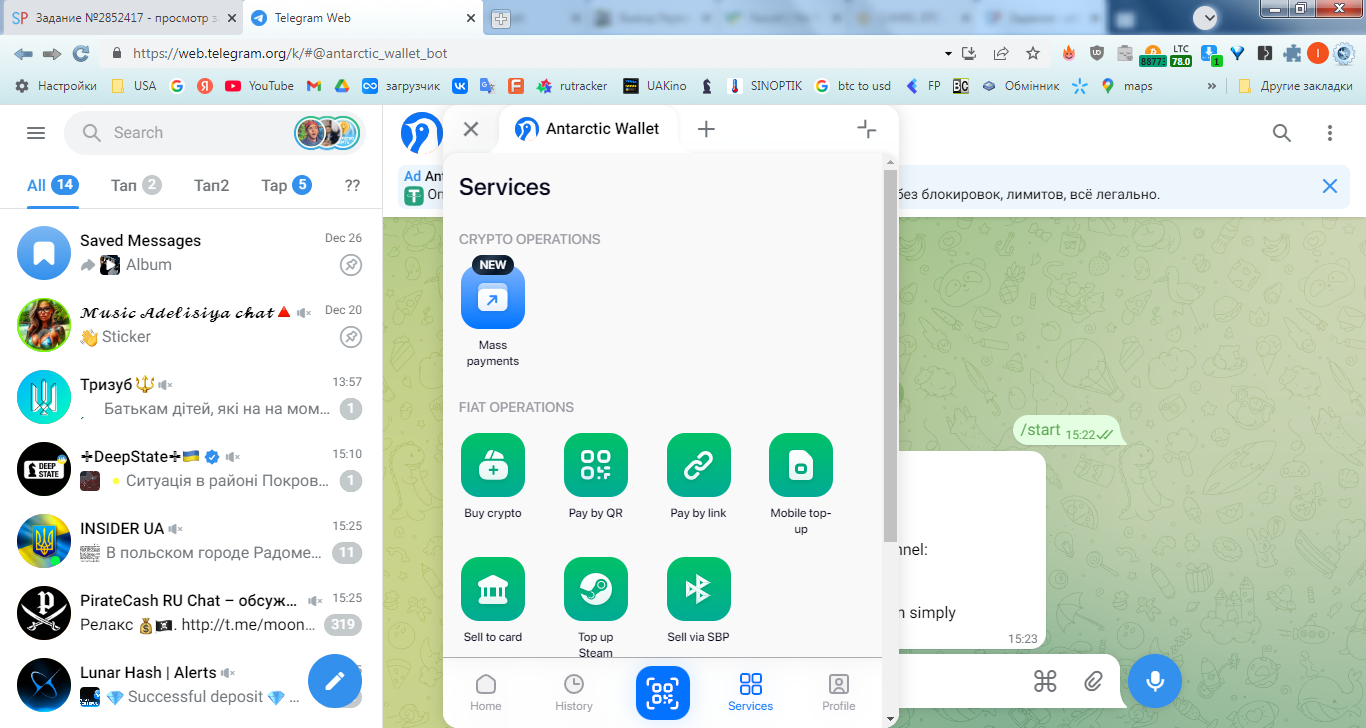Open the browser extensions puzzle icon
The height and width of the screenshot is (728, 1366).
[1292, 53]
